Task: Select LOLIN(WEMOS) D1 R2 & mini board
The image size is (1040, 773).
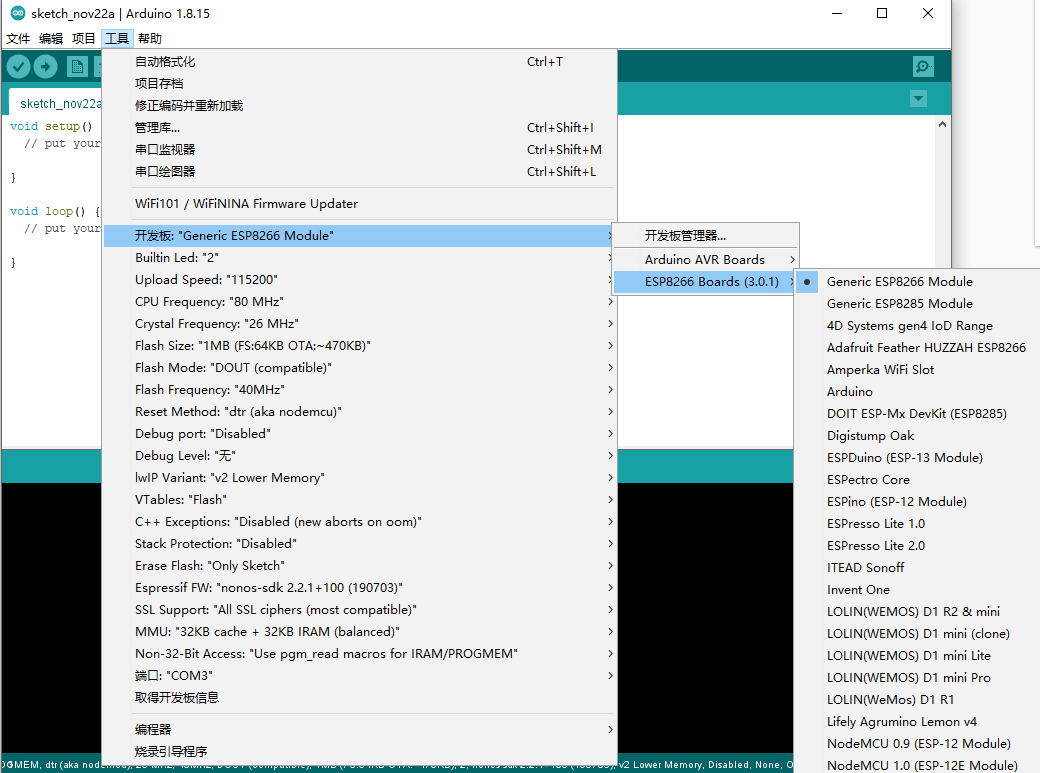Action: click(x=917, y=611)
